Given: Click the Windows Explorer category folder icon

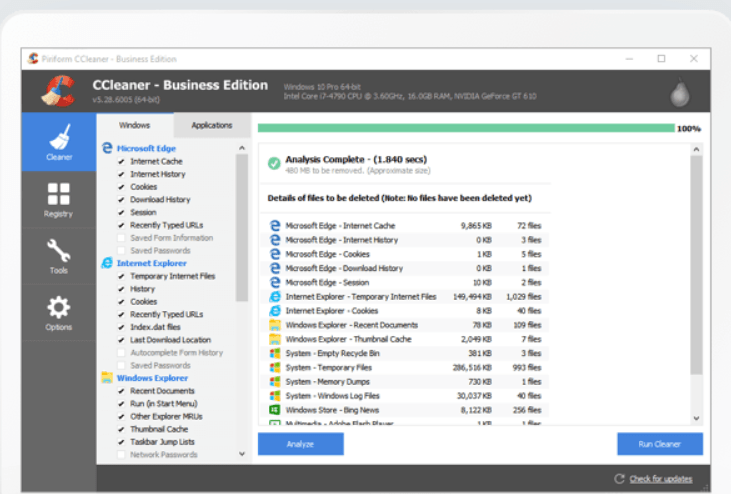Looking at the screenshot, I should point(107,378).
